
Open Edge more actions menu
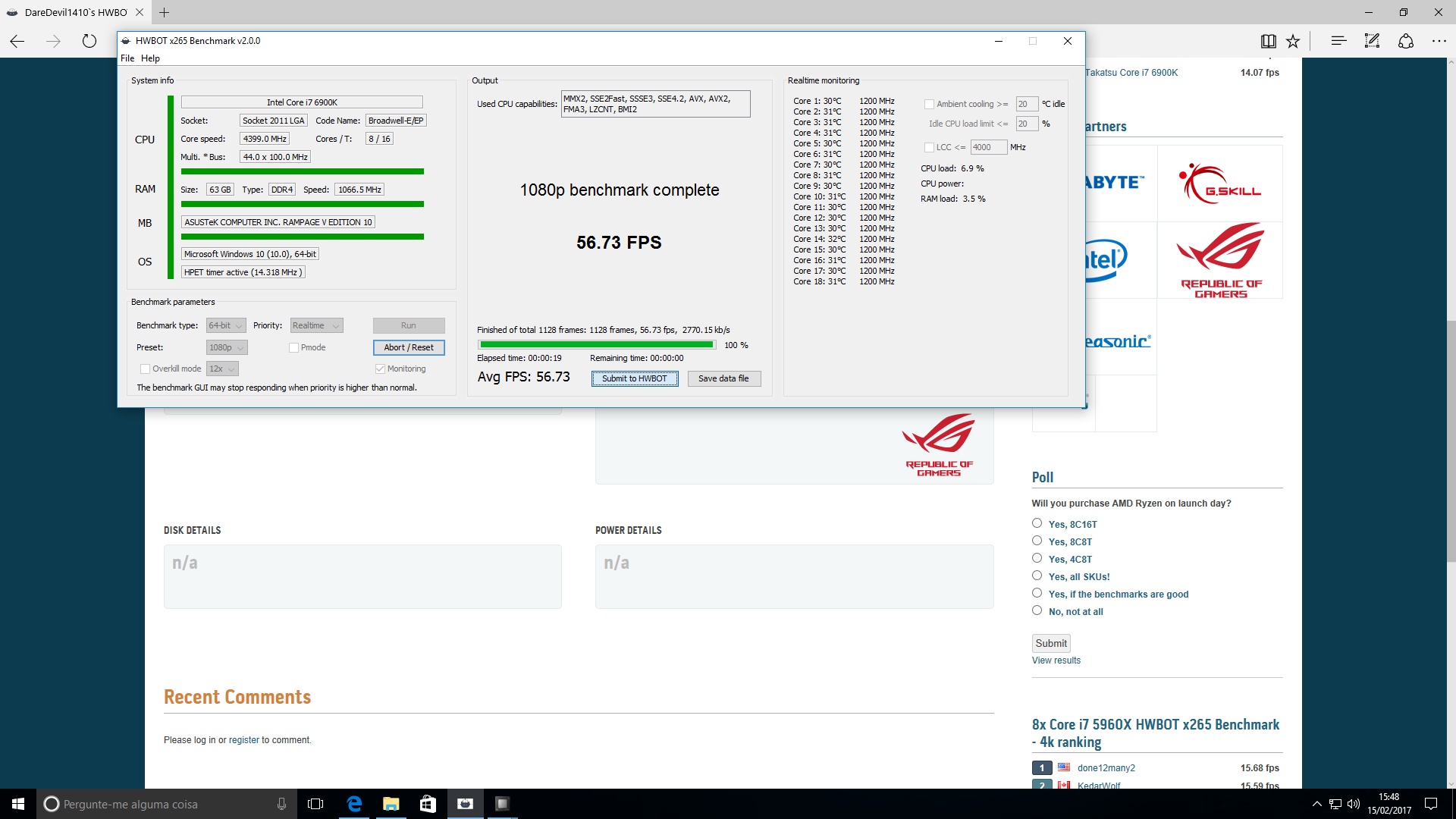(1439, 41)
